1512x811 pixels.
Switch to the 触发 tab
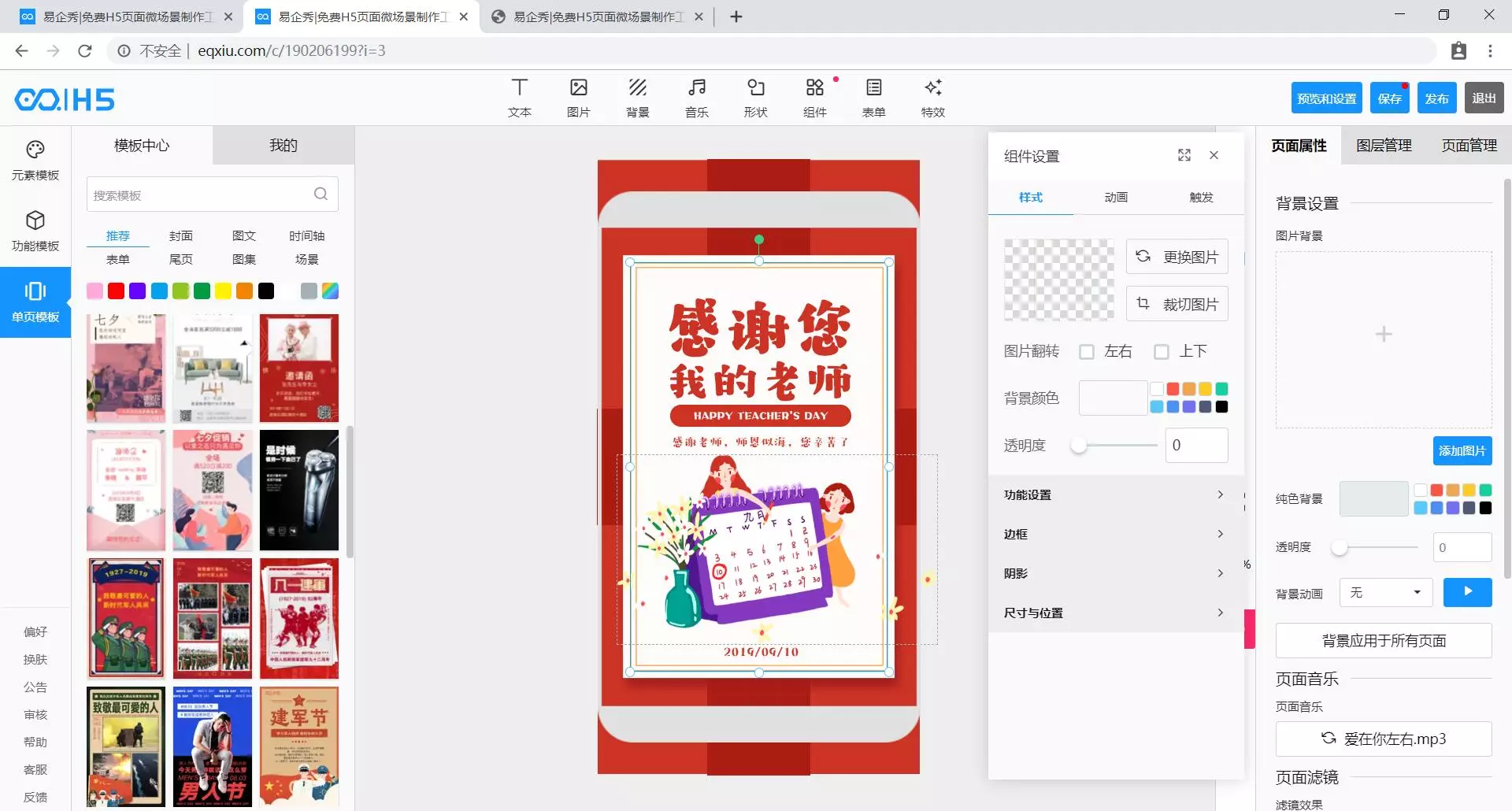click(1201, 197)
